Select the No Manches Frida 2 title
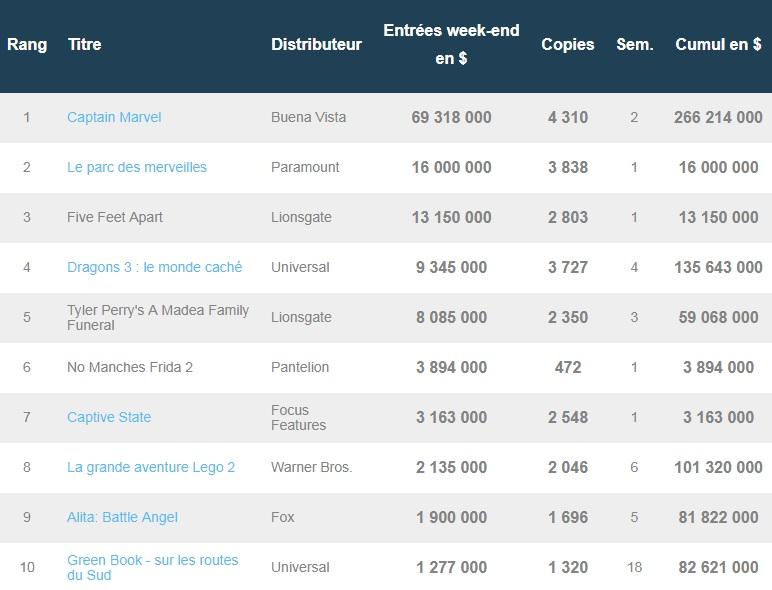This screenshot has width=772, height=590. point(130,367)
